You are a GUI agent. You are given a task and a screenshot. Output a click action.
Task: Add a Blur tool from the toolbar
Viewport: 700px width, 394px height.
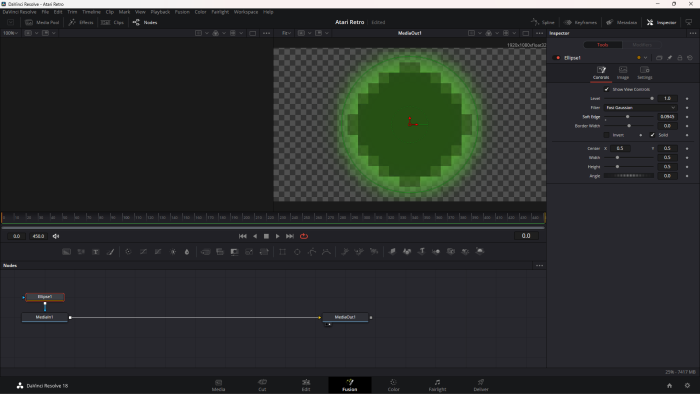coord(187,252)
